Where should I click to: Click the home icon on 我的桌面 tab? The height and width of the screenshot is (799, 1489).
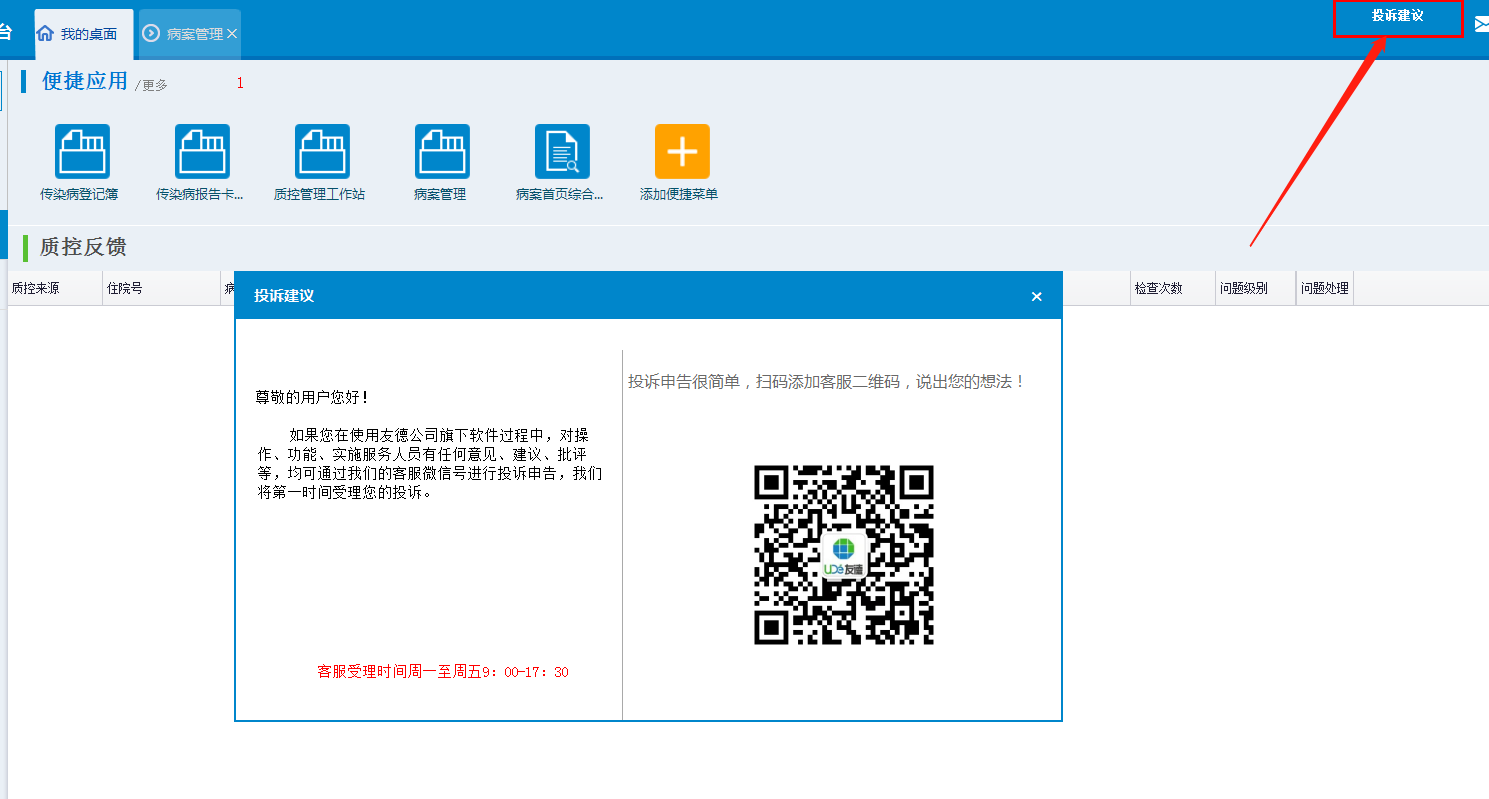point(45,33)
